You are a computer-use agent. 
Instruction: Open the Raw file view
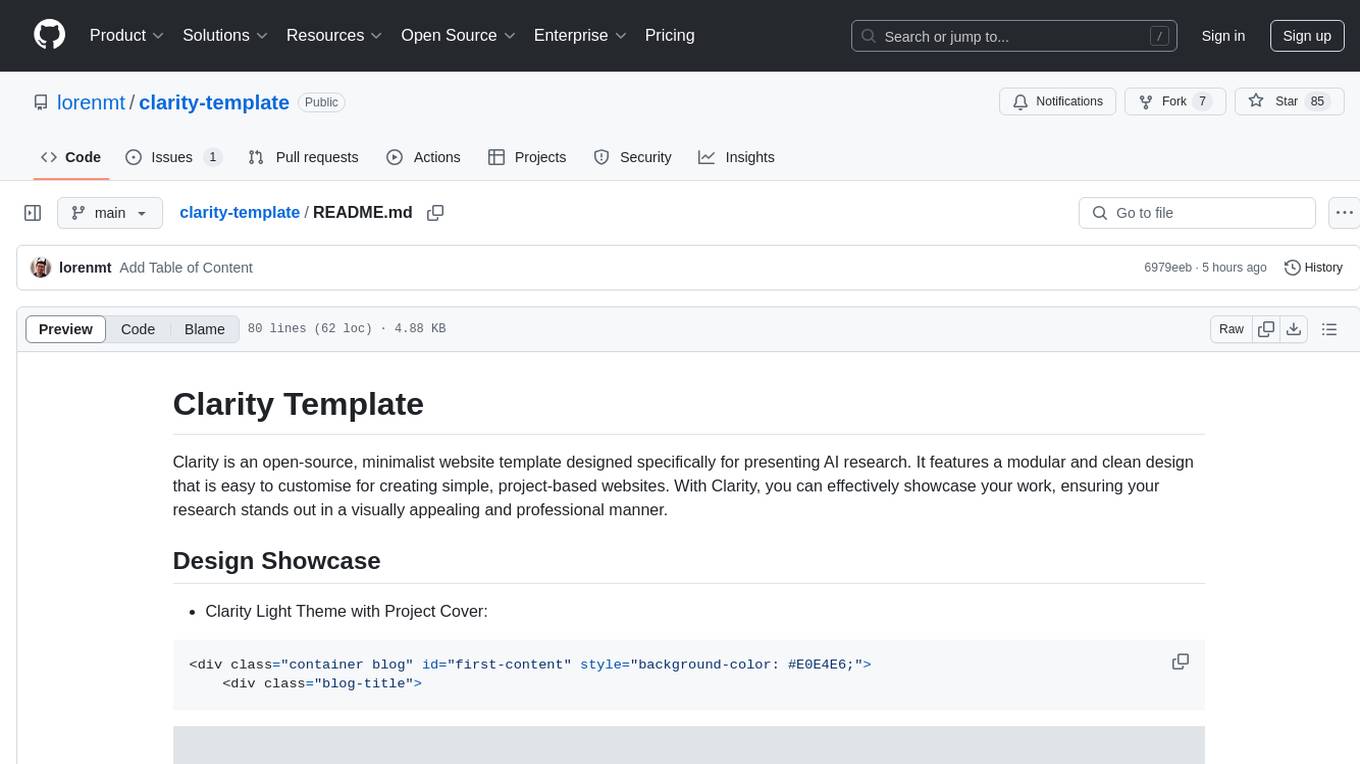tap(1231, 329)
